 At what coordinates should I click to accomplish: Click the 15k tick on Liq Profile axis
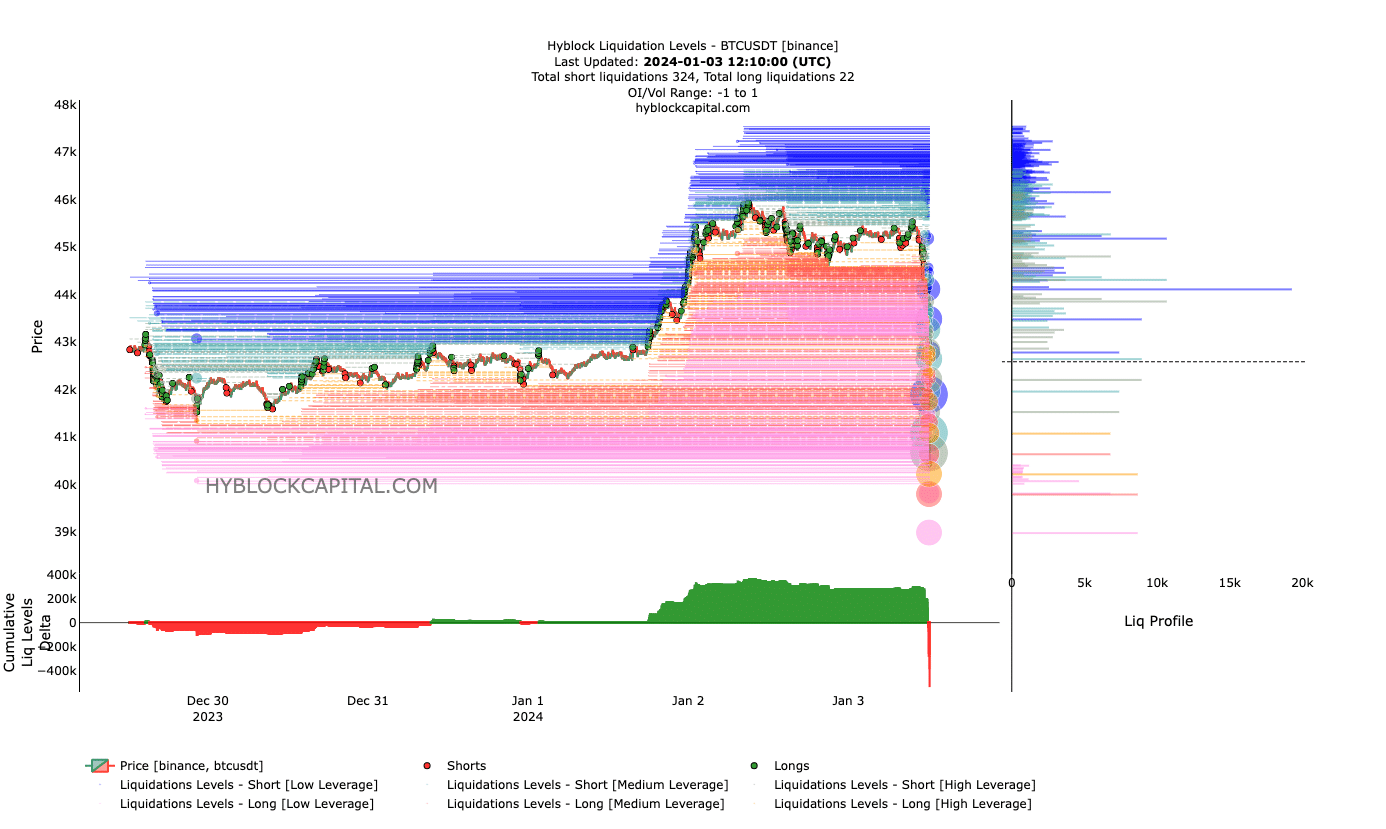[1230, 583]
